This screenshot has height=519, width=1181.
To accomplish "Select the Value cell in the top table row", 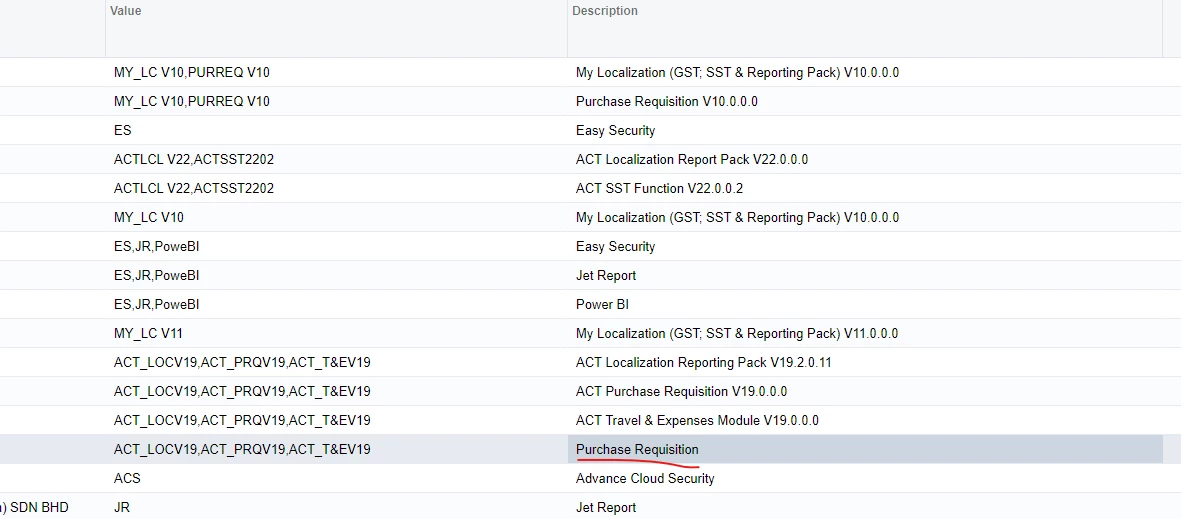I will [x=336, y=72].
